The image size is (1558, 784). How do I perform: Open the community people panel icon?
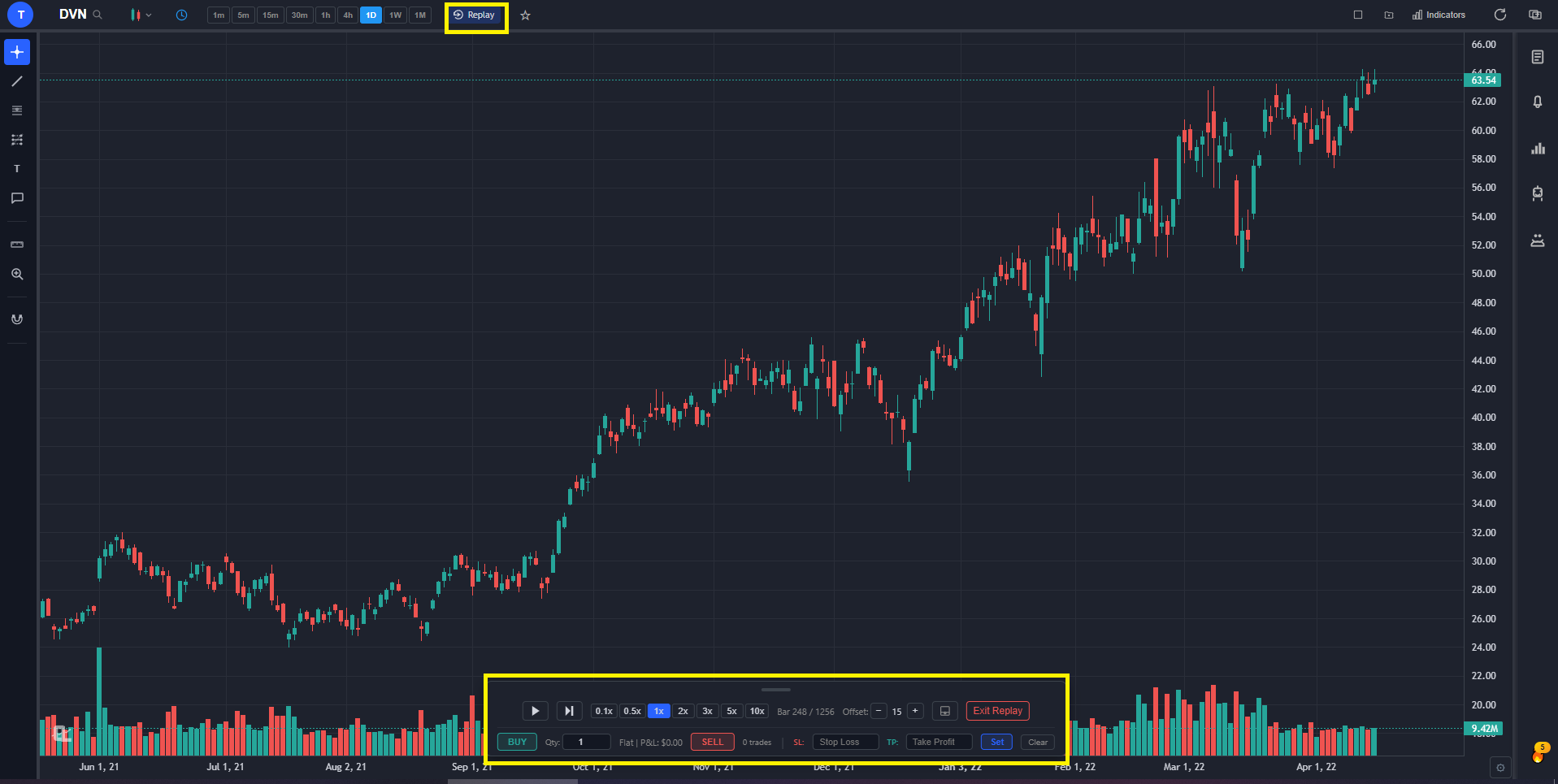pyautogui.click(x=1538, y=240)
